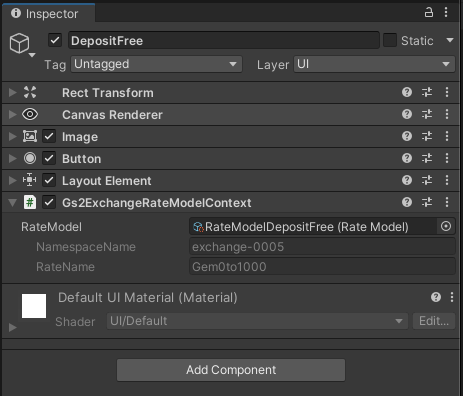The width and height of the screenshot is (463, 396).
Task: Expand the Default UI Material section
Action: 13,327
